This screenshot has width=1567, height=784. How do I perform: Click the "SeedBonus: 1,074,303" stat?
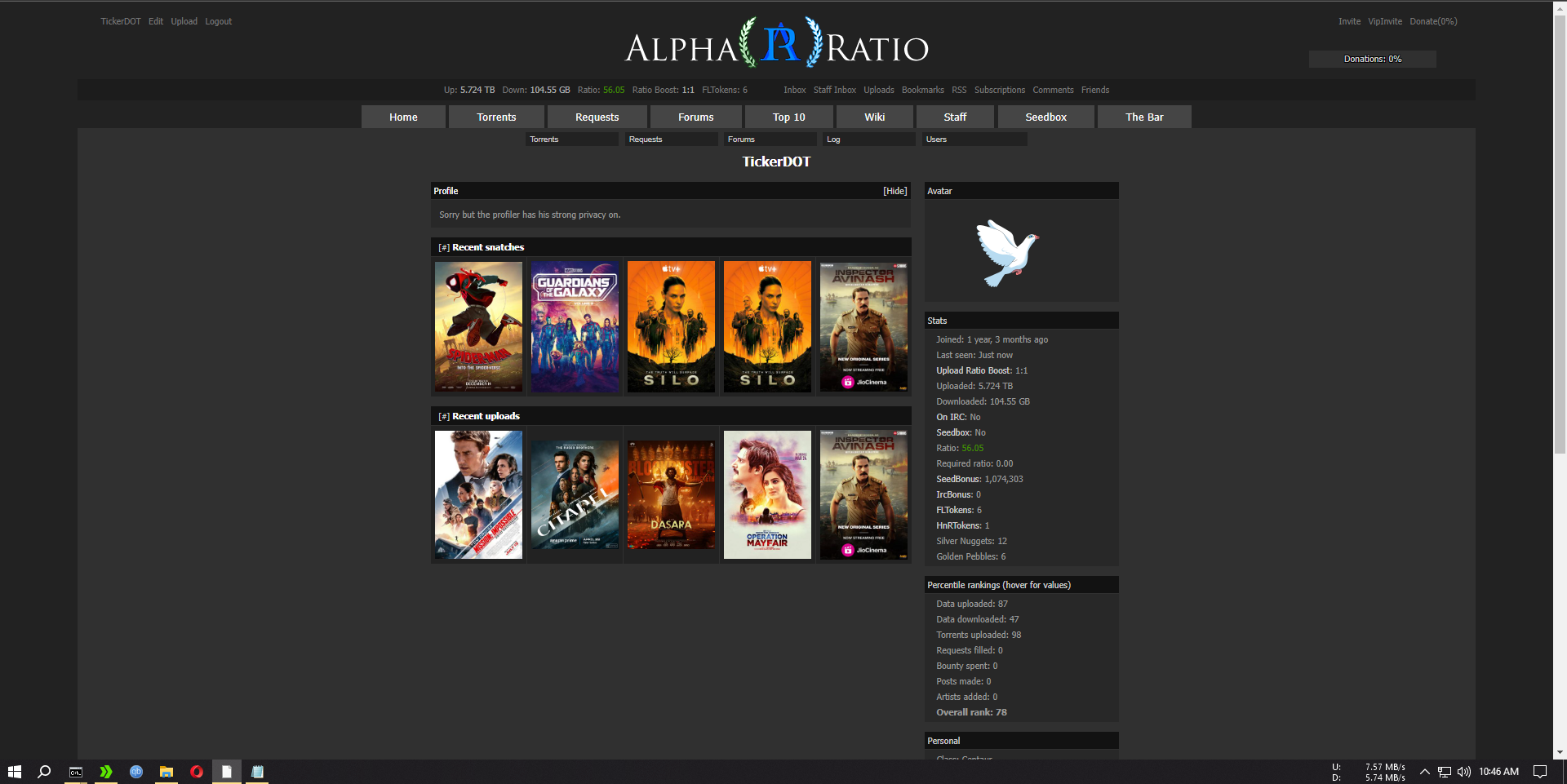coord(979,479)
